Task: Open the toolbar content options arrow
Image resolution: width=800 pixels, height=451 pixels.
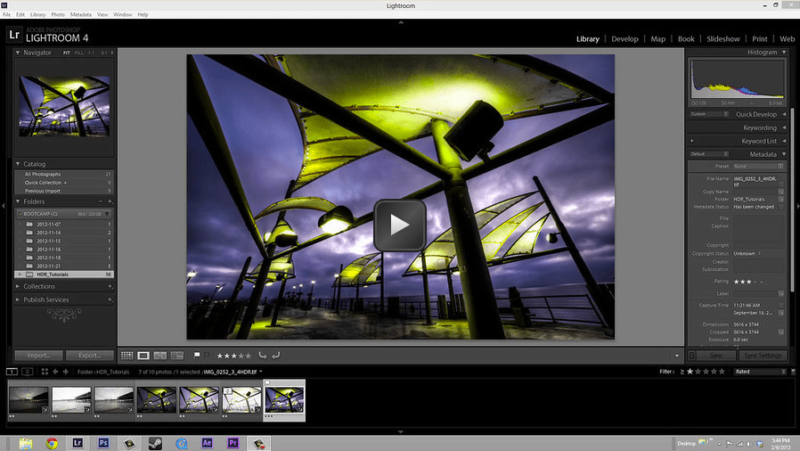Action: tap(677, 356)
